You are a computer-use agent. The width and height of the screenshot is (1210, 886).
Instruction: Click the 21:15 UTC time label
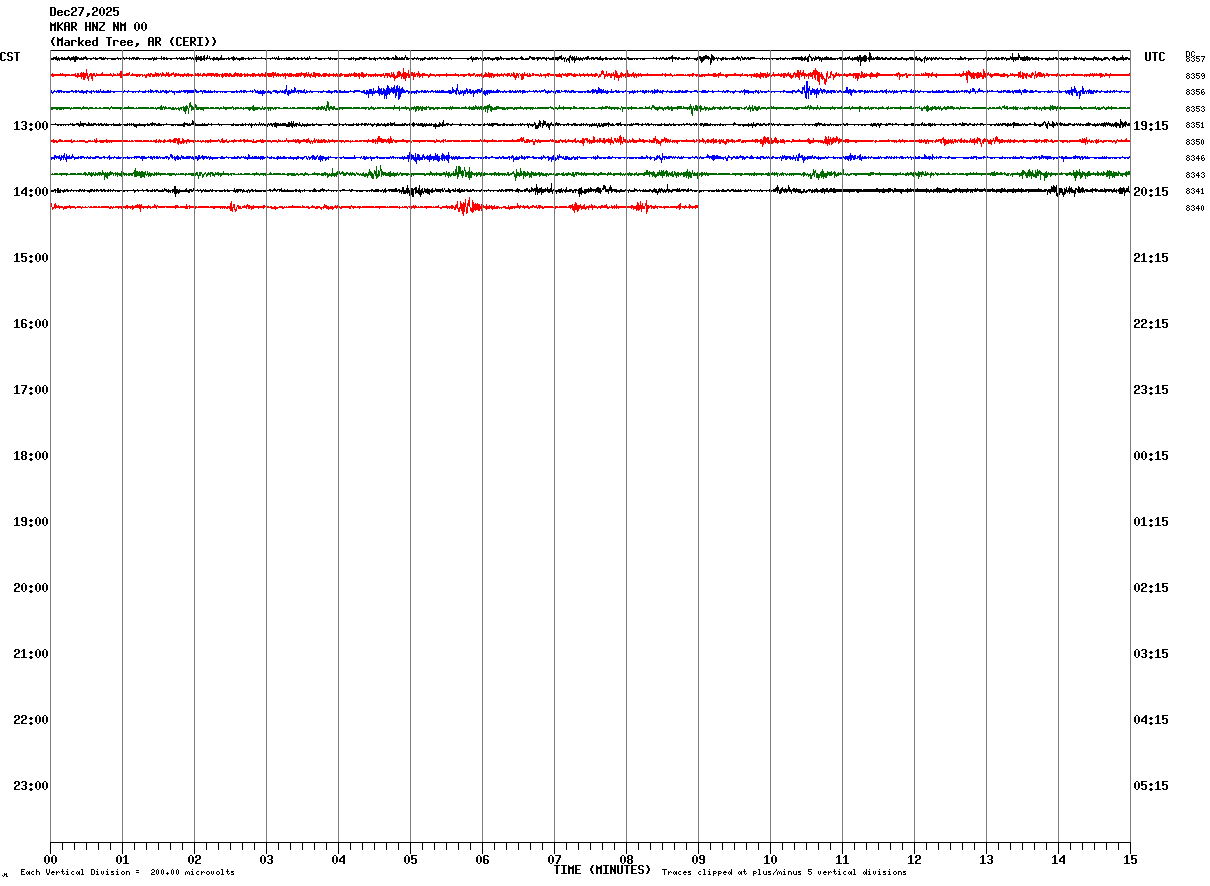[x=1151, y=258]
